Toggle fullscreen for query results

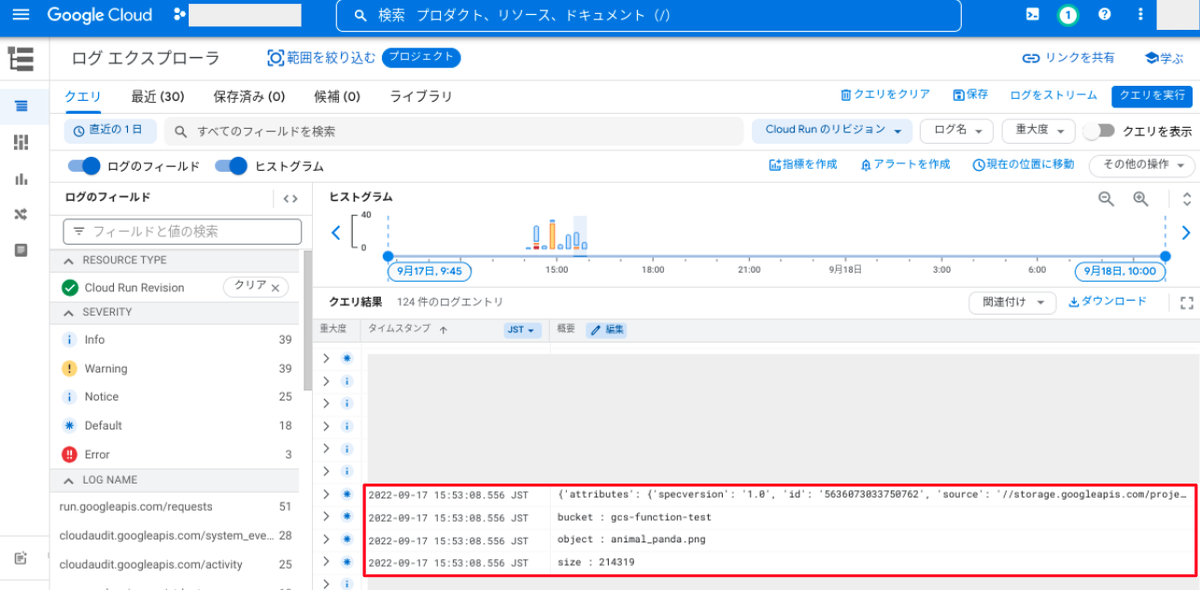click(1187, 302)
